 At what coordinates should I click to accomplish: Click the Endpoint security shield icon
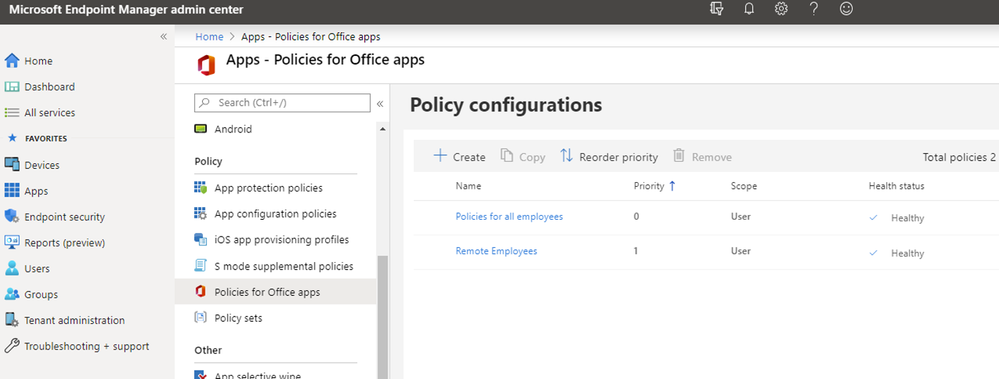point(11,217)
